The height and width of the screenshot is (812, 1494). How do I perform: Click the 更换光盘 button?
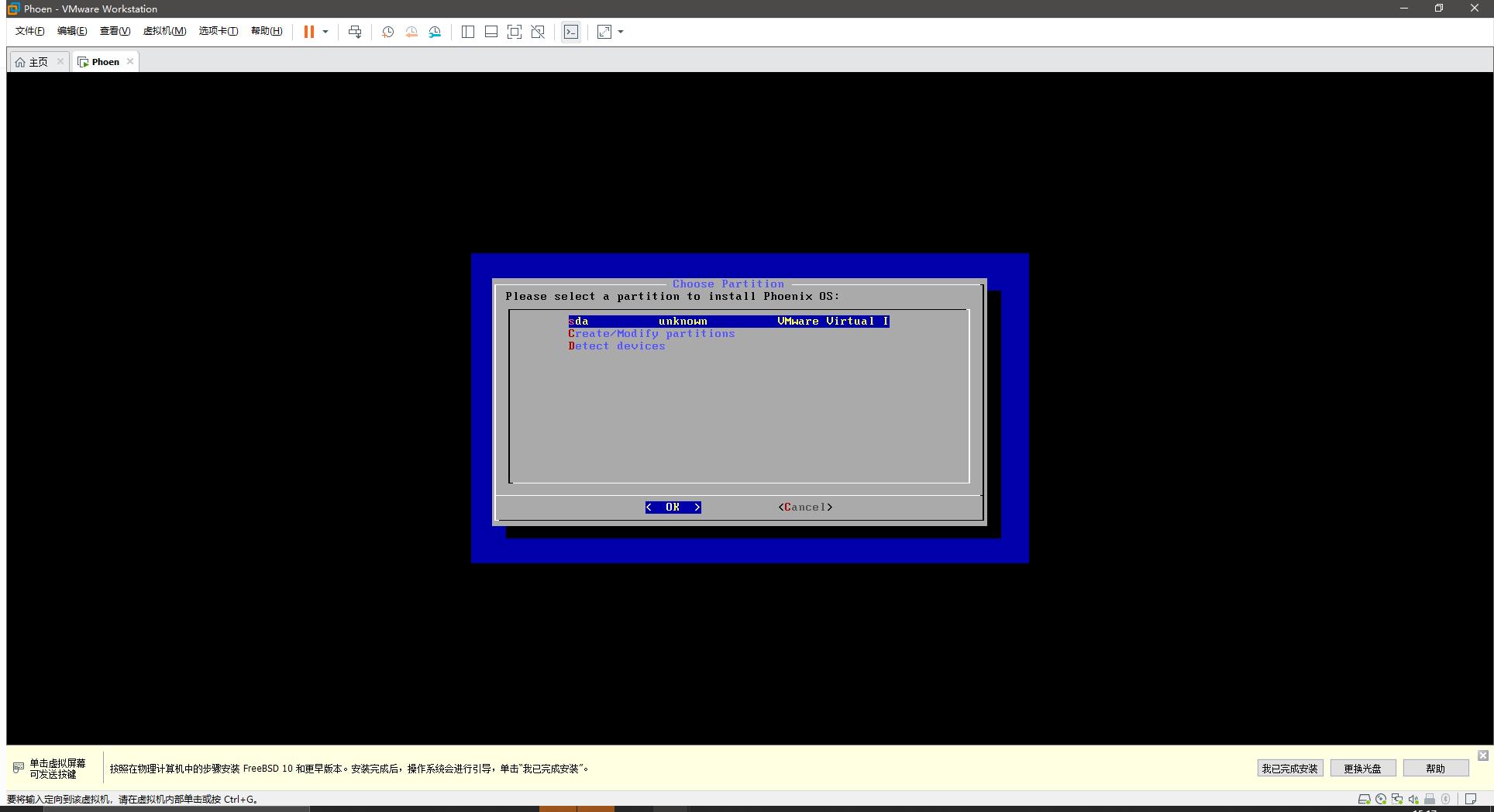point(1362,768)
